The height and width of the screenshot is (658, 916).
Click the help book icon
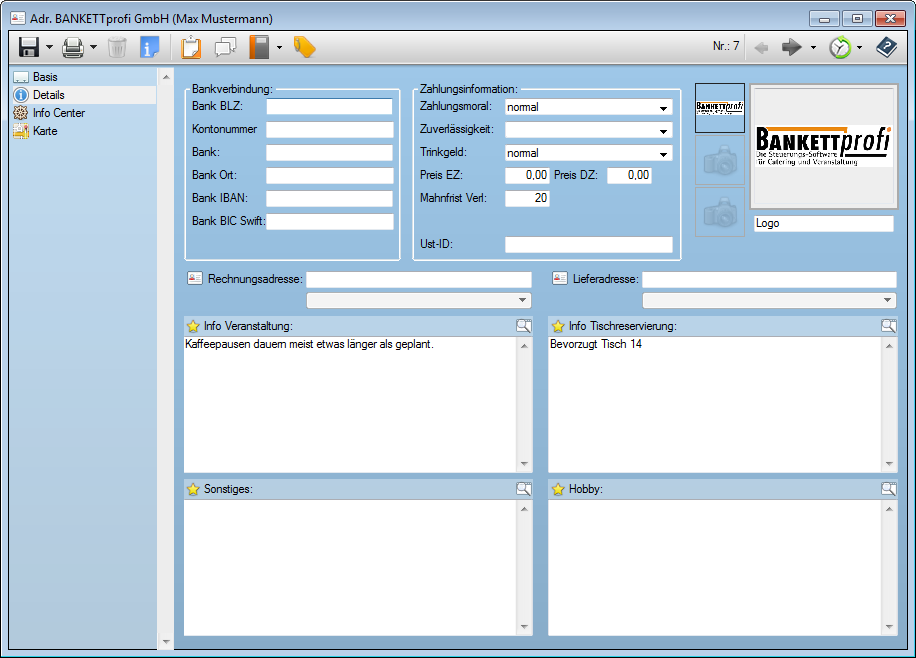coord(886,47)
